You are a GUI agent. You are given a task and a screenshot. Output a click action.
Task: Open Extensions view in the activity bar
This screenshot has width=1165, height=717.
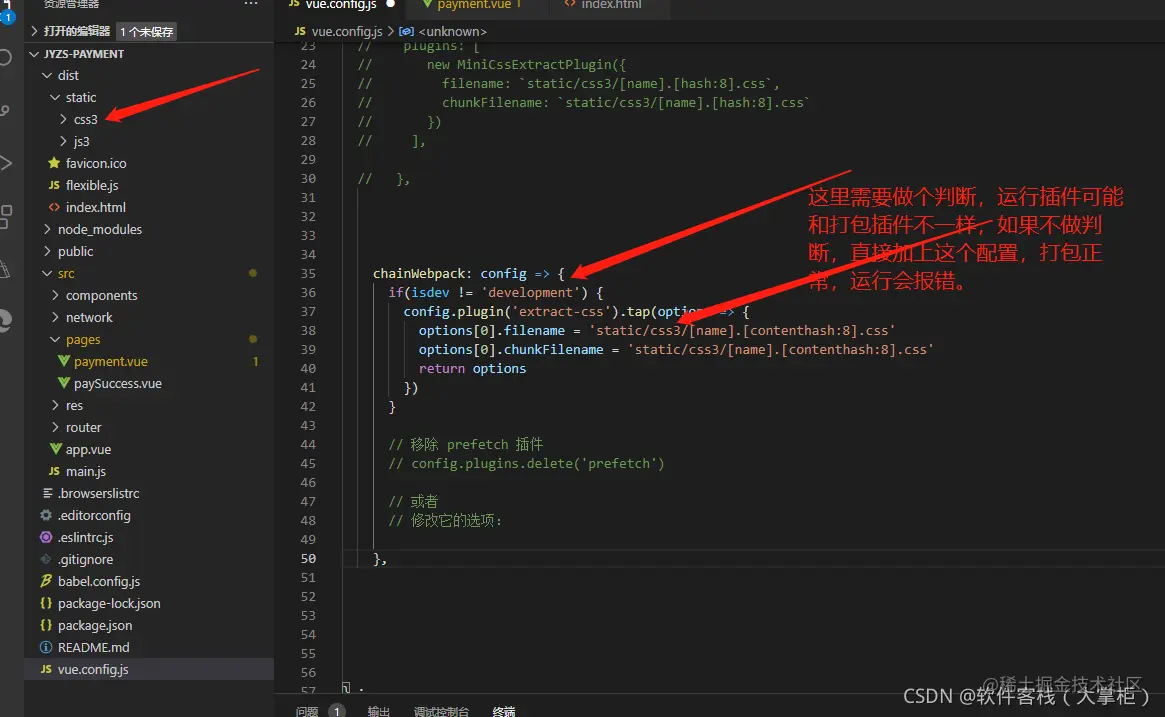(x=5, y=216)
